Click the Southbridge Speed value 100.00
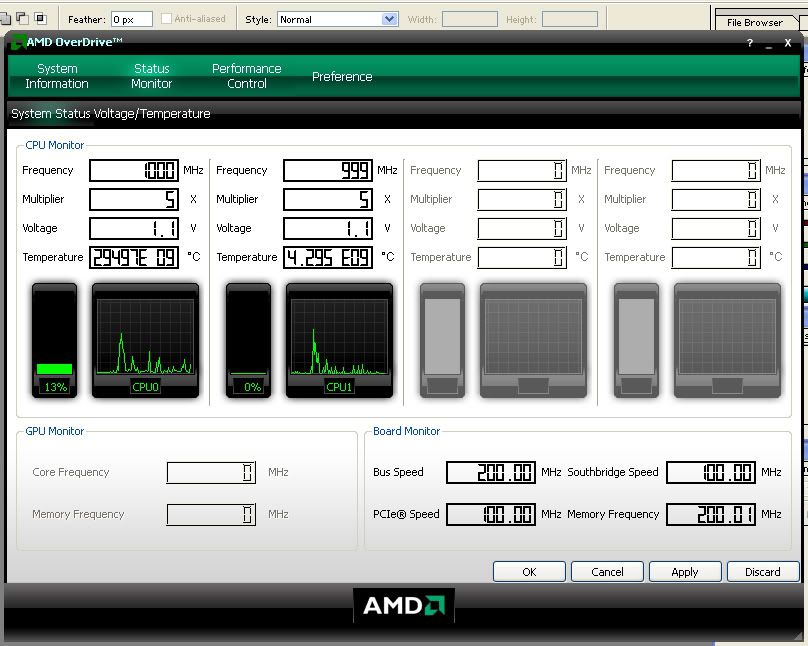The width and height of the screenshot is (808, 646). (x=711, y=472)
